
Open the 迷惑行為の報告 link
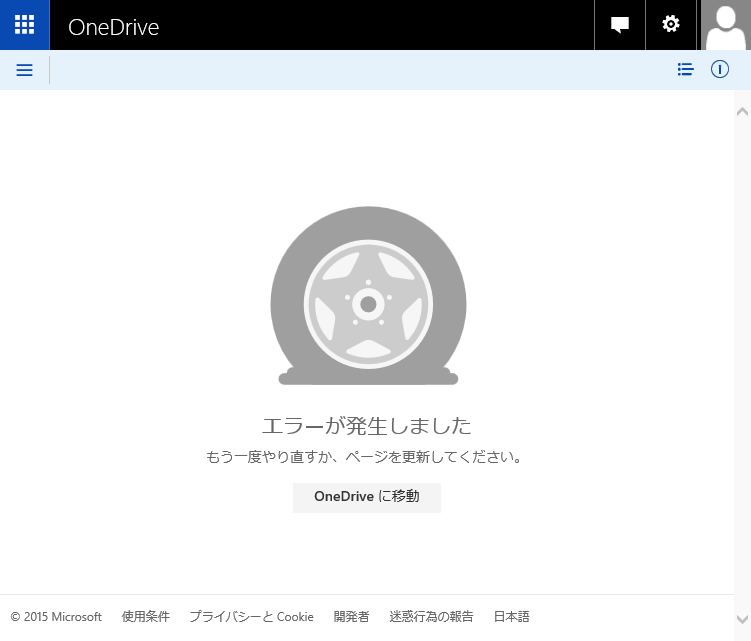tap(431, 617)
